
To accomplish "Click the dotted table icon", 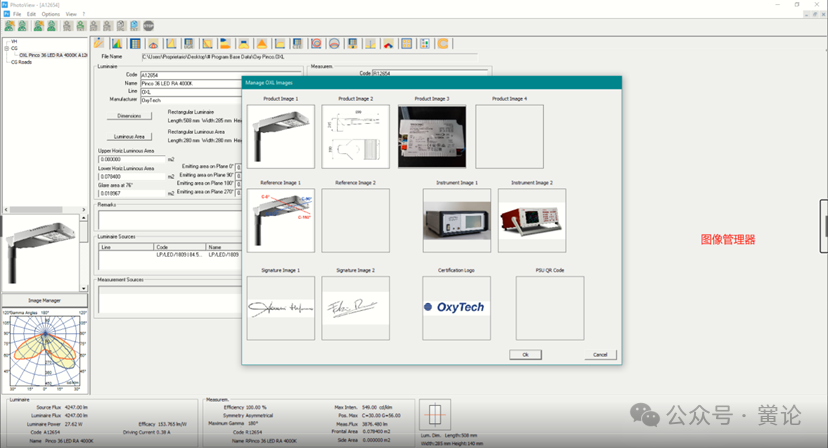I will (425, 44).
